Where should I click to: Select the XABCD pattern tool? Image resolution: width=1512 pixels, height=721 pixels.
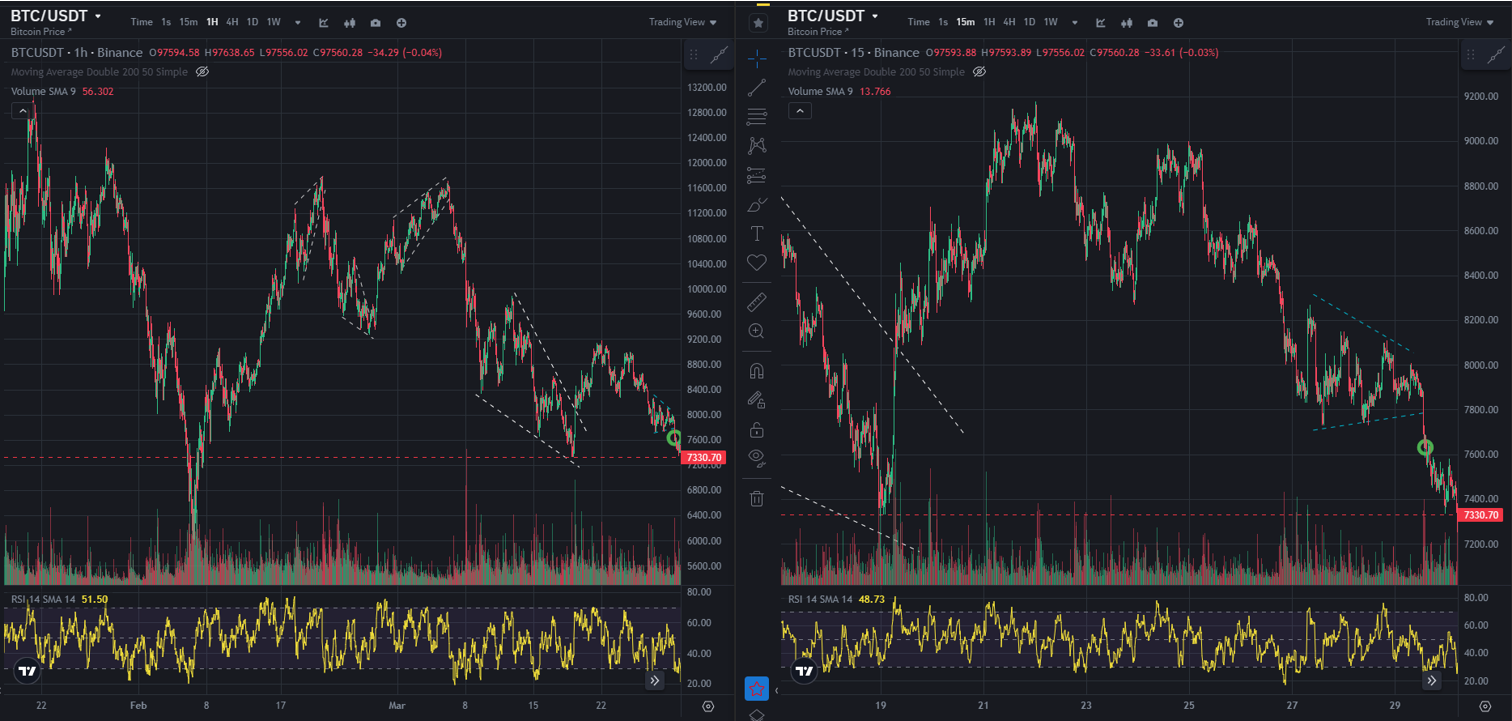[x=757, y=145]
